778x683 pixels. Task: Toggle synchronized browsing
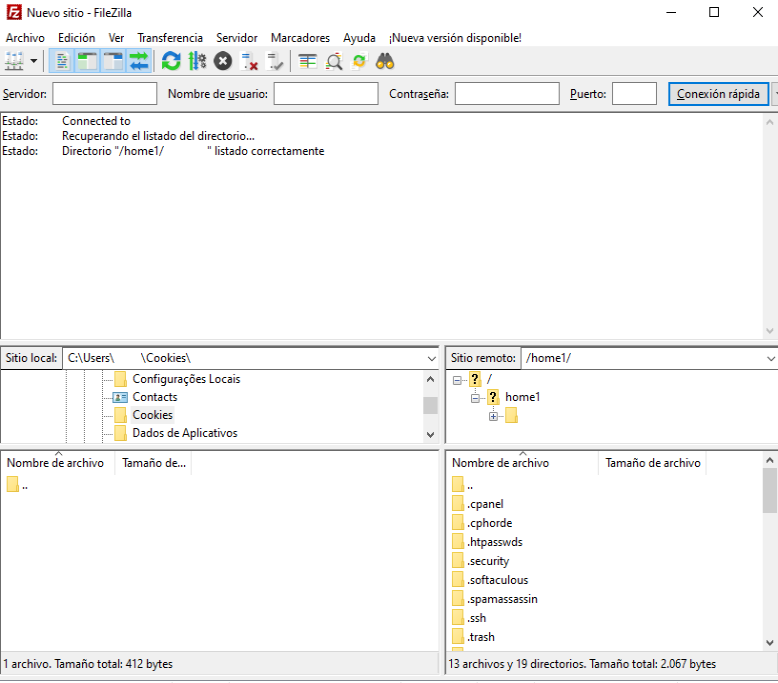(x=359, y=62)
